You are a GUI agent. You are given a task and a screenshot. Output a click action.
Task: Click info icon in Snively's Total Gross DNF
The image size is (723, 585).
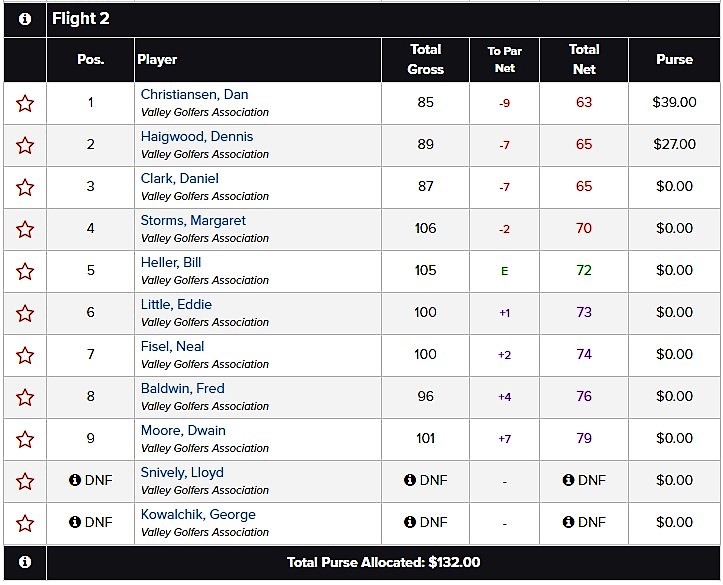(409, 480)
